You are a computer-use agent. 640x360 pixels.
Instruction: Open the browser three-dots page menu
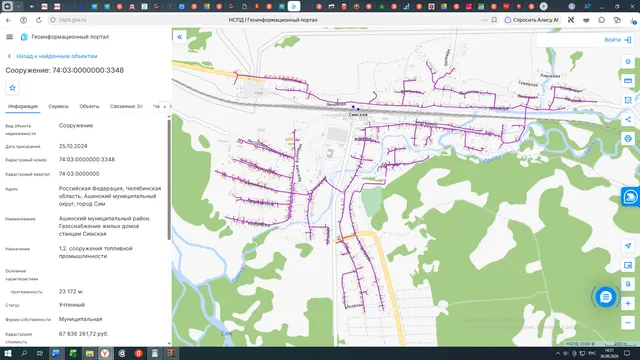(484, 20)
